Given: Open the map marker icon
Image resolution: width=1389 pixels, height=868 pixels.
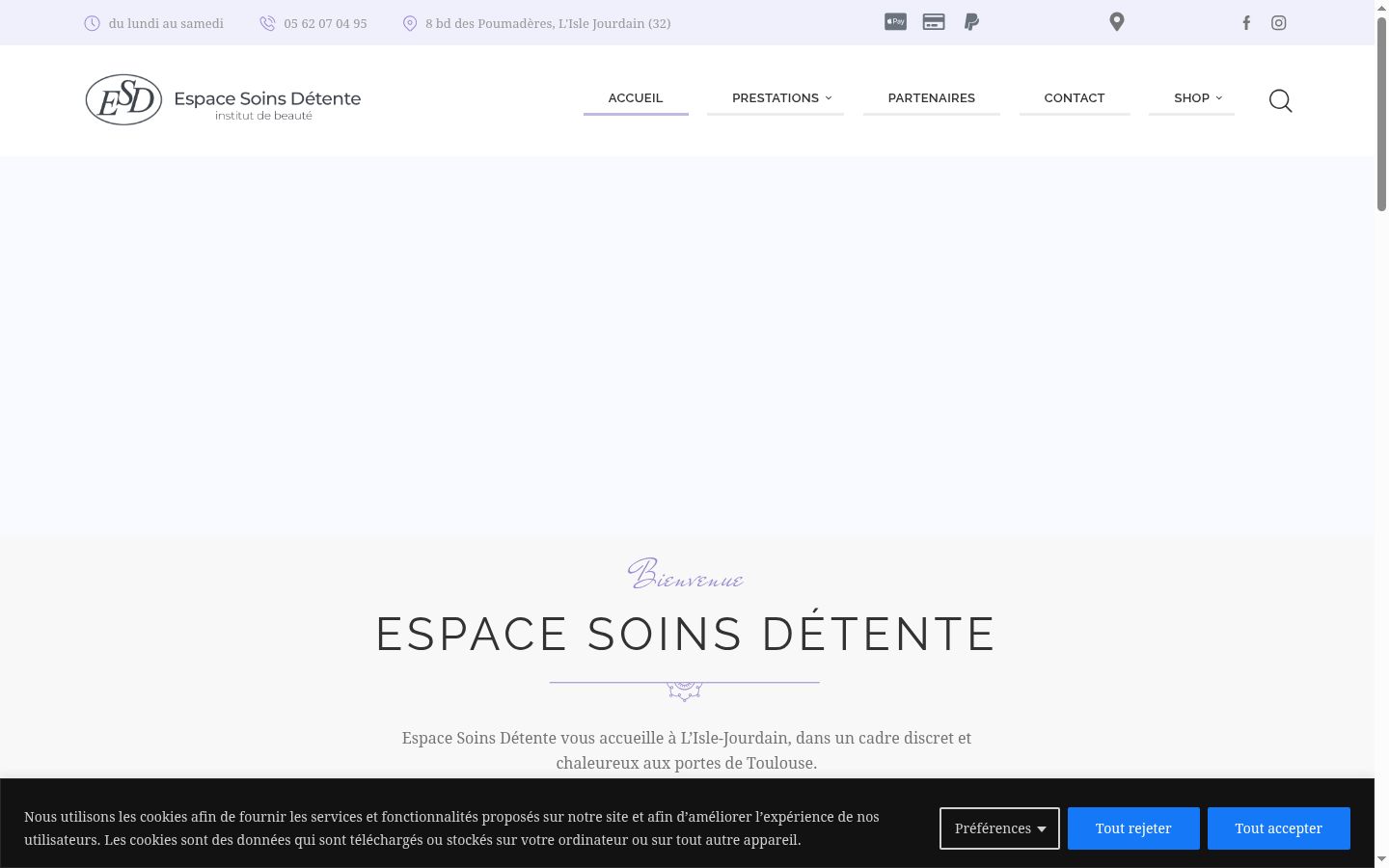Looking at the screenshot, I should click(1117, 21).
